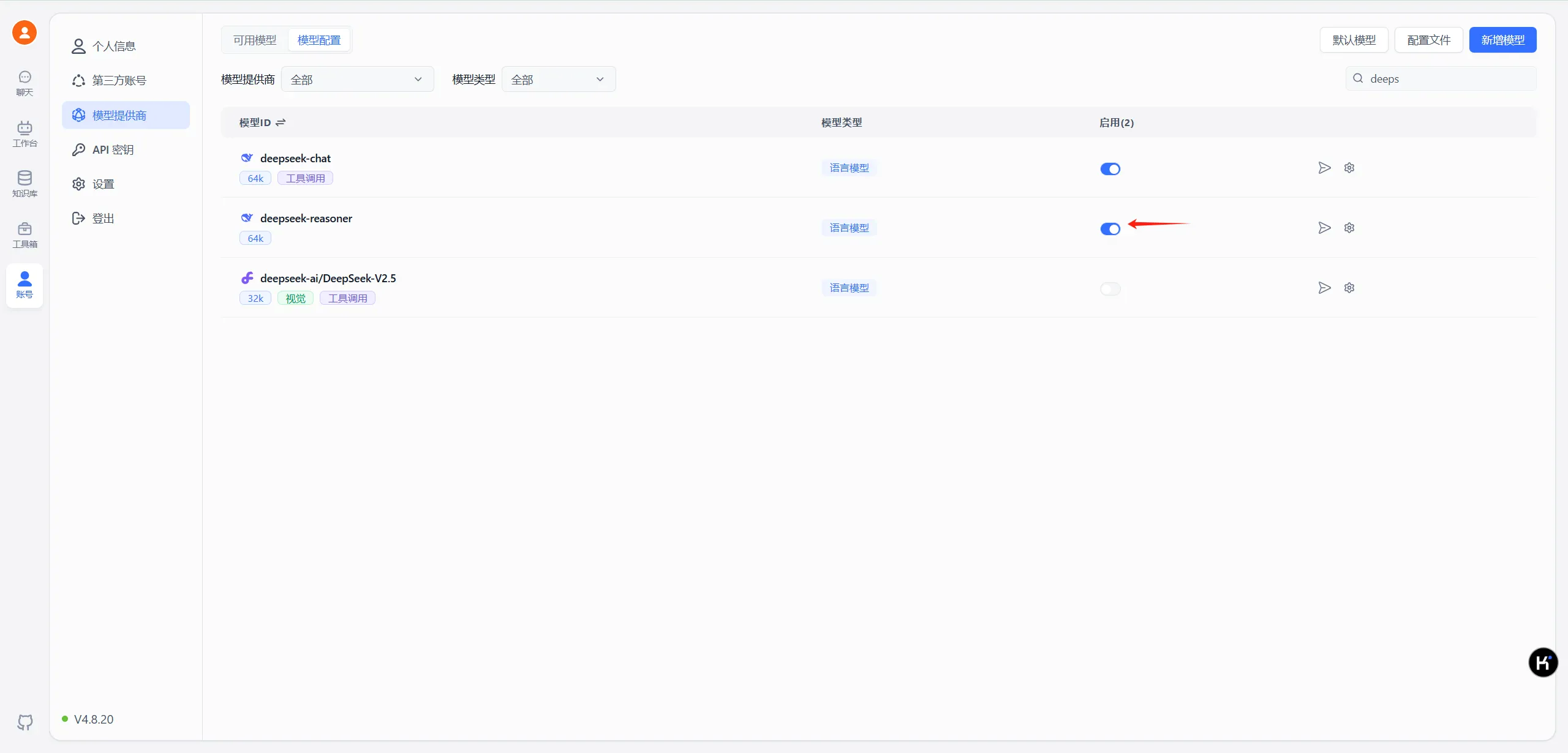The image size is (1568, 753).
Task: Click the 新增模型 button
Action: [1502, 40]
